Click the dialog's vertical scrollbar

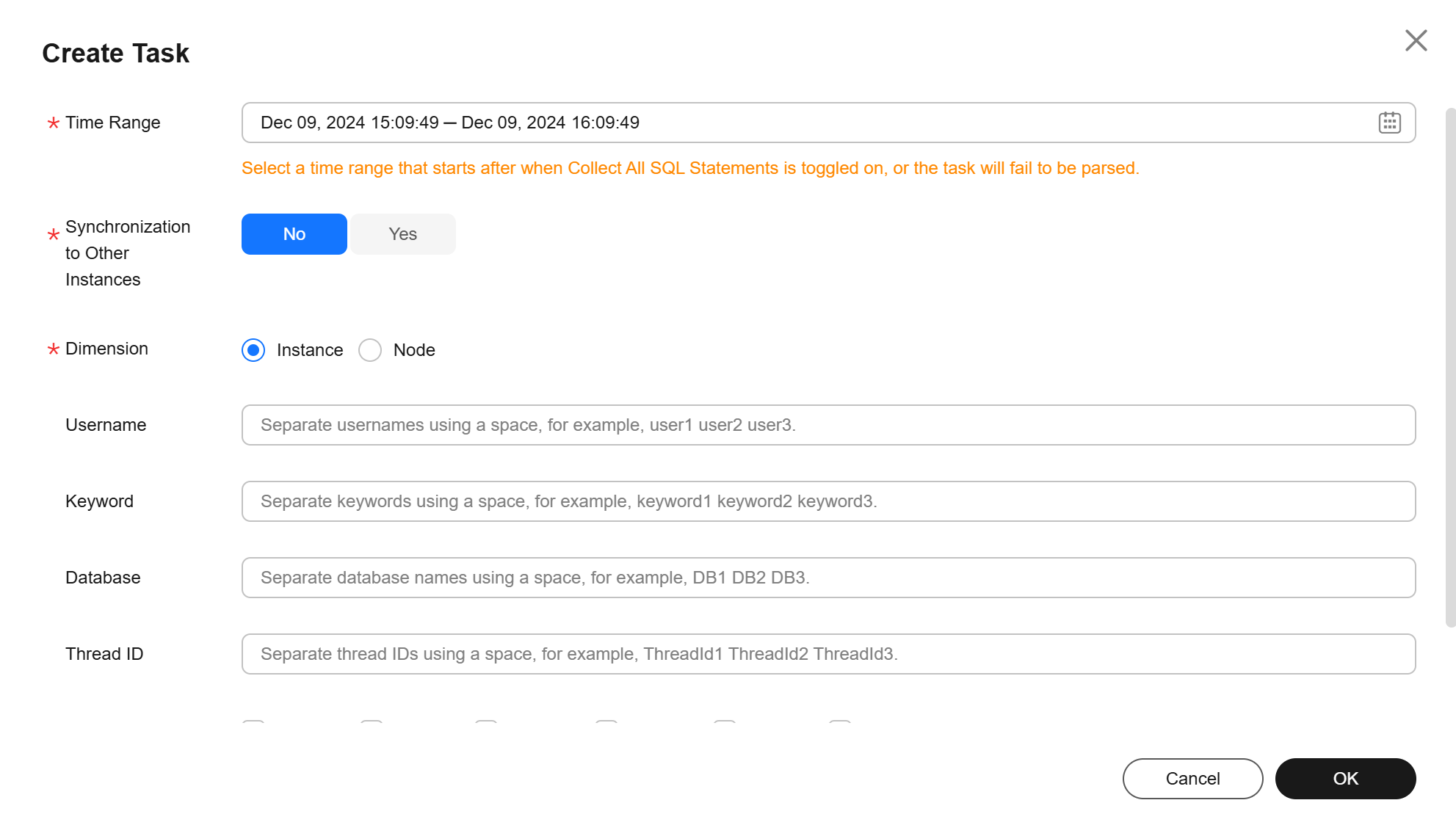pos(1450,367)
